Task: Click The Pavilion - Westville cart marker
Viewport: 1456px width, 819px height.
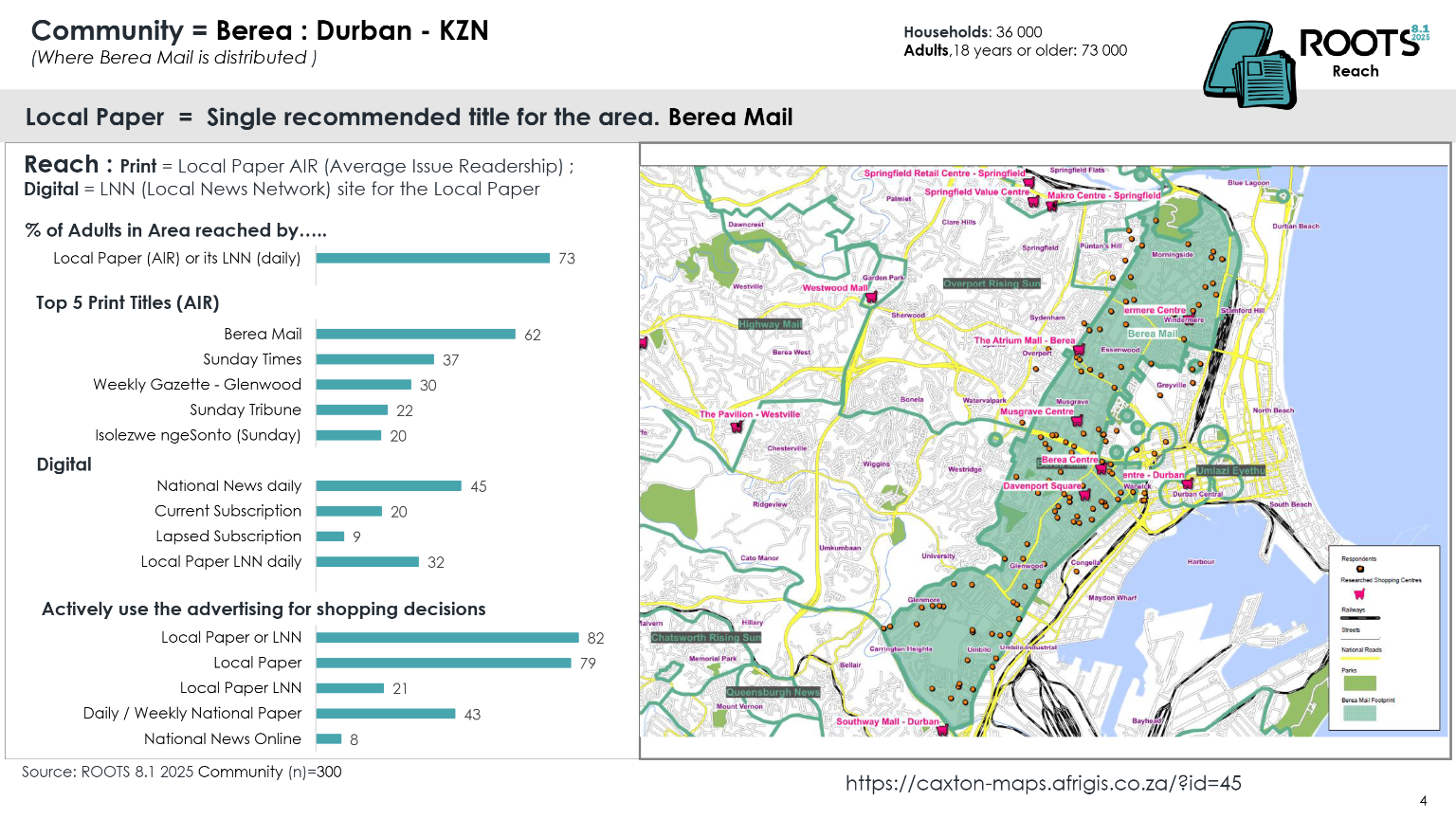Action: 737,427
